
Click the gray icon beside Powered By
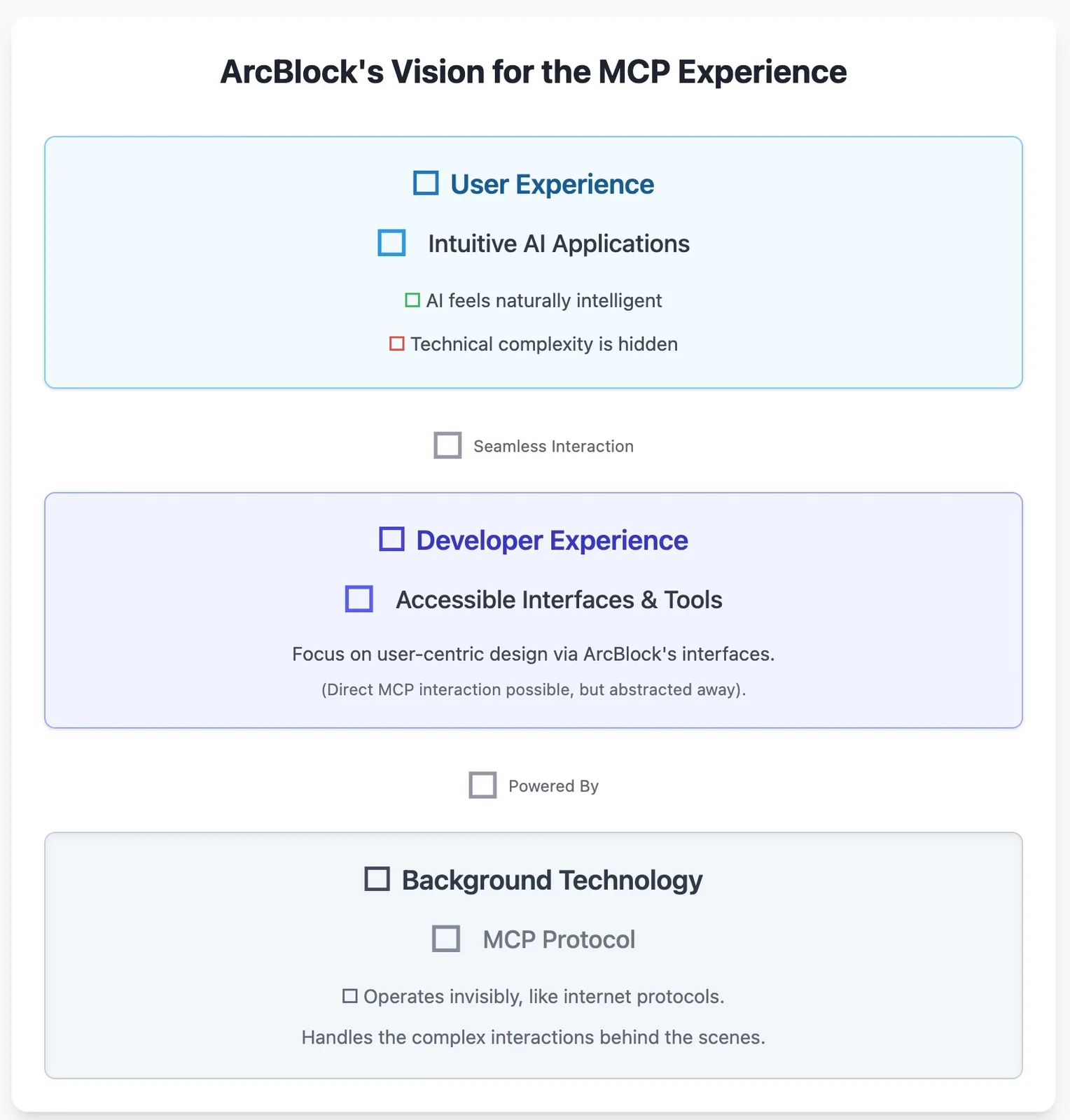pyautogui.click(x=482, y=785)
